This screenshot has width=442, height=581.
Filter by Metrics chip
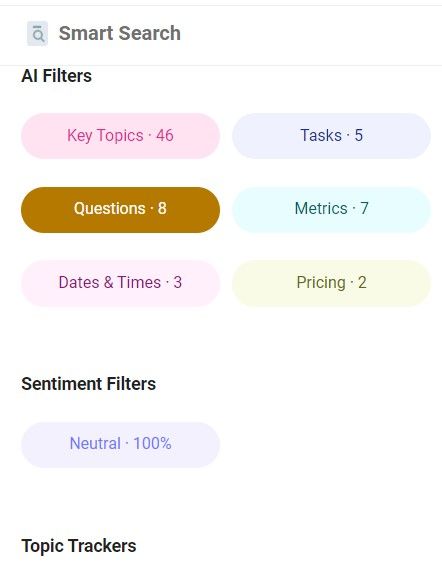click(331, 210)
